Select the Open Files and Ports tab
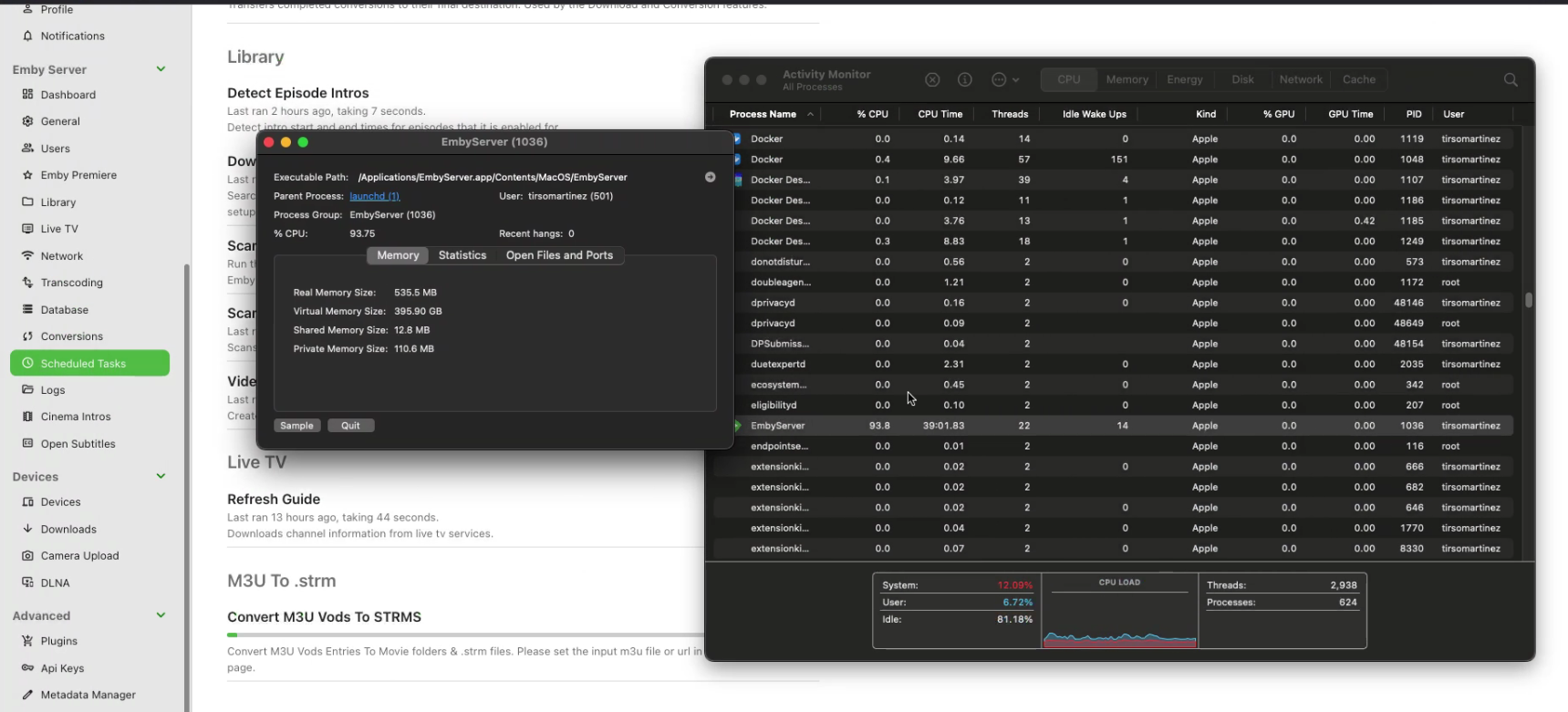The height and width of the screenshot is (712, 1568). tap(559, 255)
